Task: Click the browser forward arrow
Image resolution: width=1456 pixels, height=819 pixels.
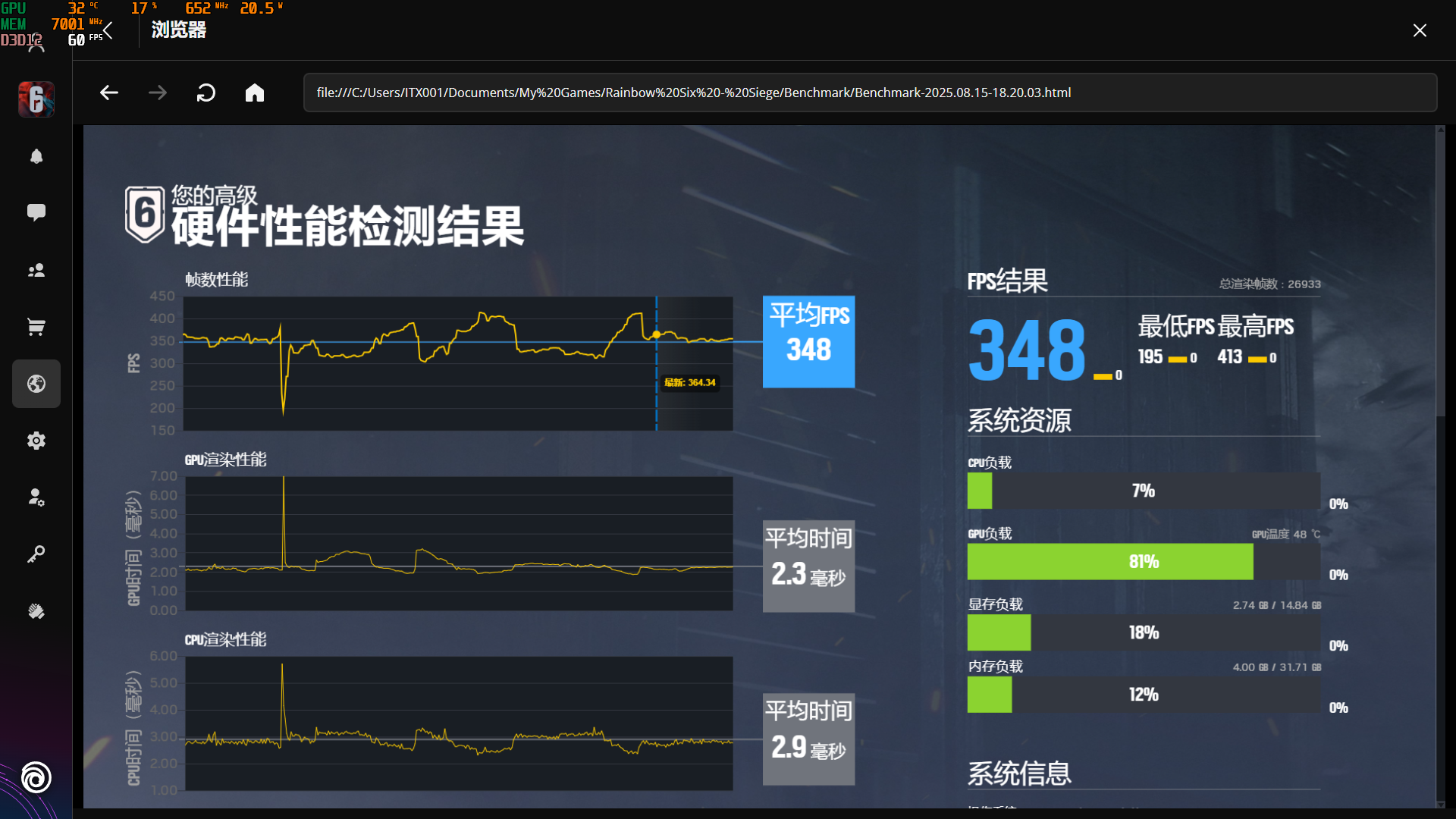Action: [158, 93]
